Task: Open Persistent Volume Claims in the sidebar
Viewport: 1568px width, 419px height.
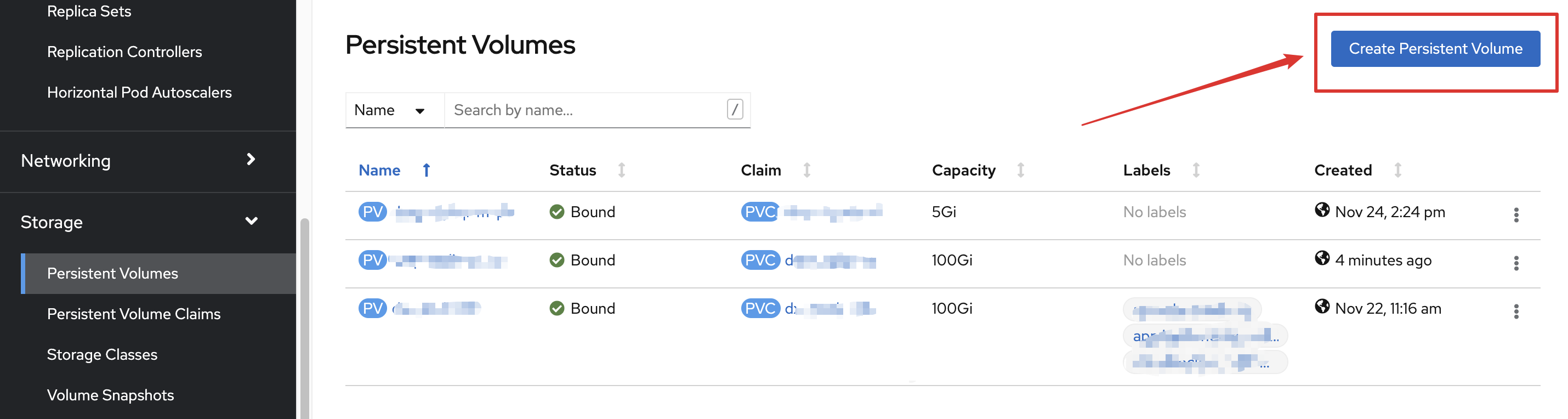Action: pos(134,314)
